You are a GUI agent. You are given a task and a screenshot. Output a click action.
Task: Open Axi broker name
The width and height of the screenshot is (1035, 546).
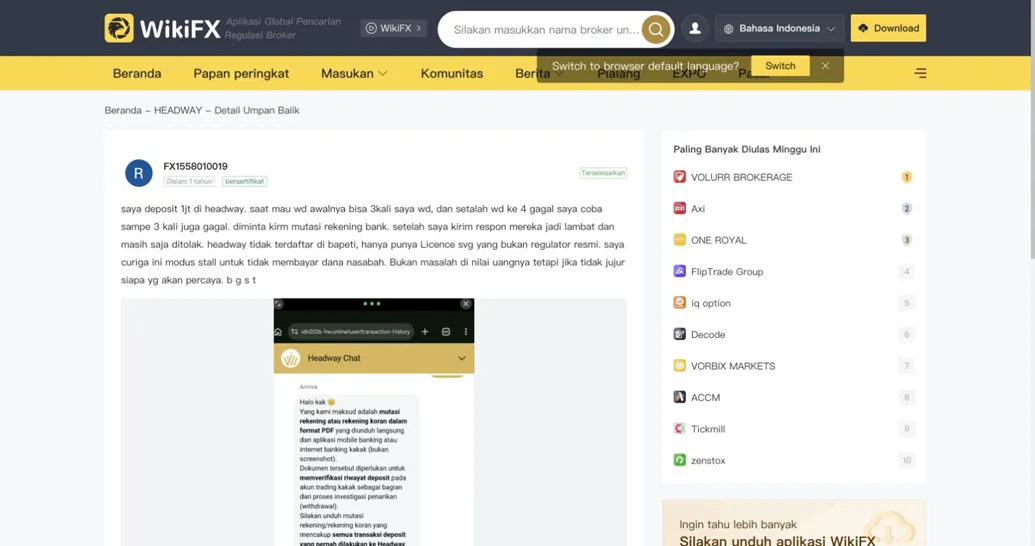698,209
